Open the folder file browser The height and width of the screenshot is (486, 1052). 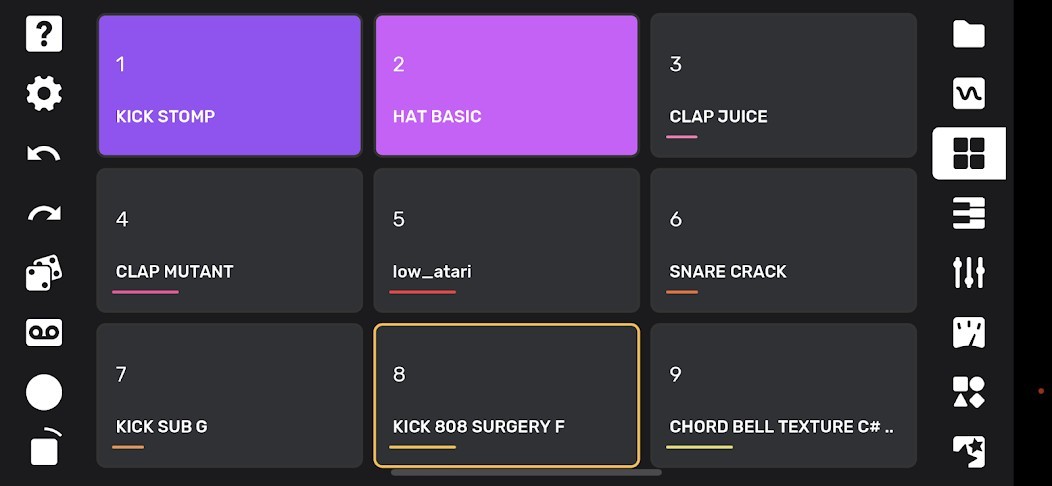coord(968,34)
